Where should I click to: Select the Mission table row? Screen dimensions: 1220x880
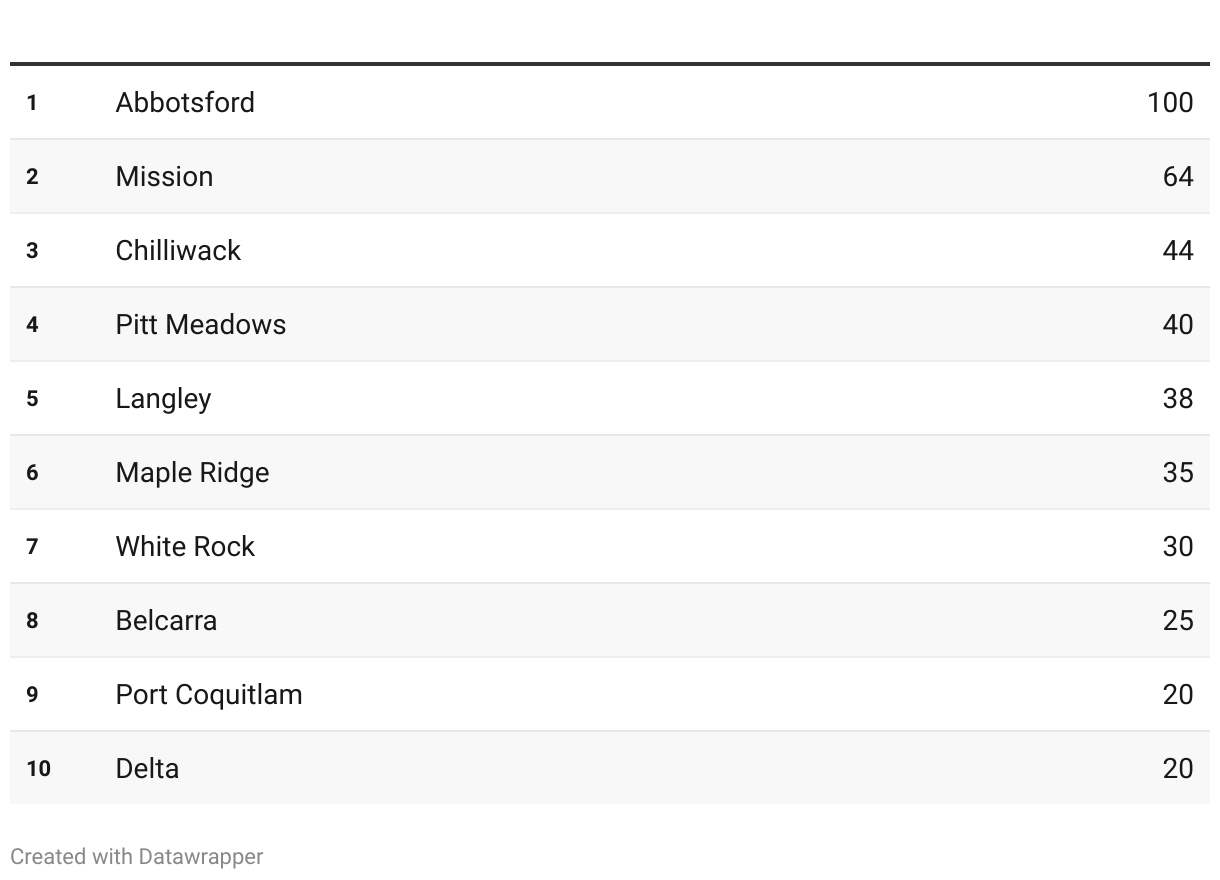pyautogui.click(x=610, y=176)
